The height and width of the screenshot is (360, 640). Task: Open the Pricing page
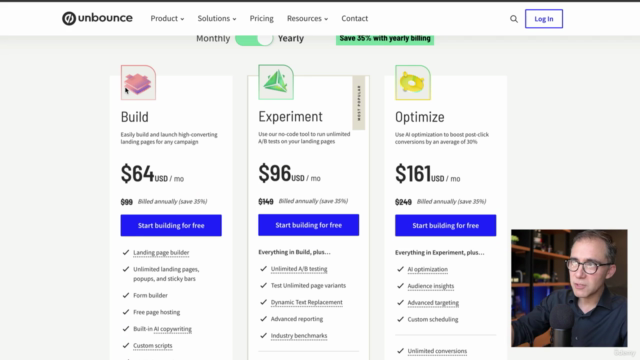point(262,18)
